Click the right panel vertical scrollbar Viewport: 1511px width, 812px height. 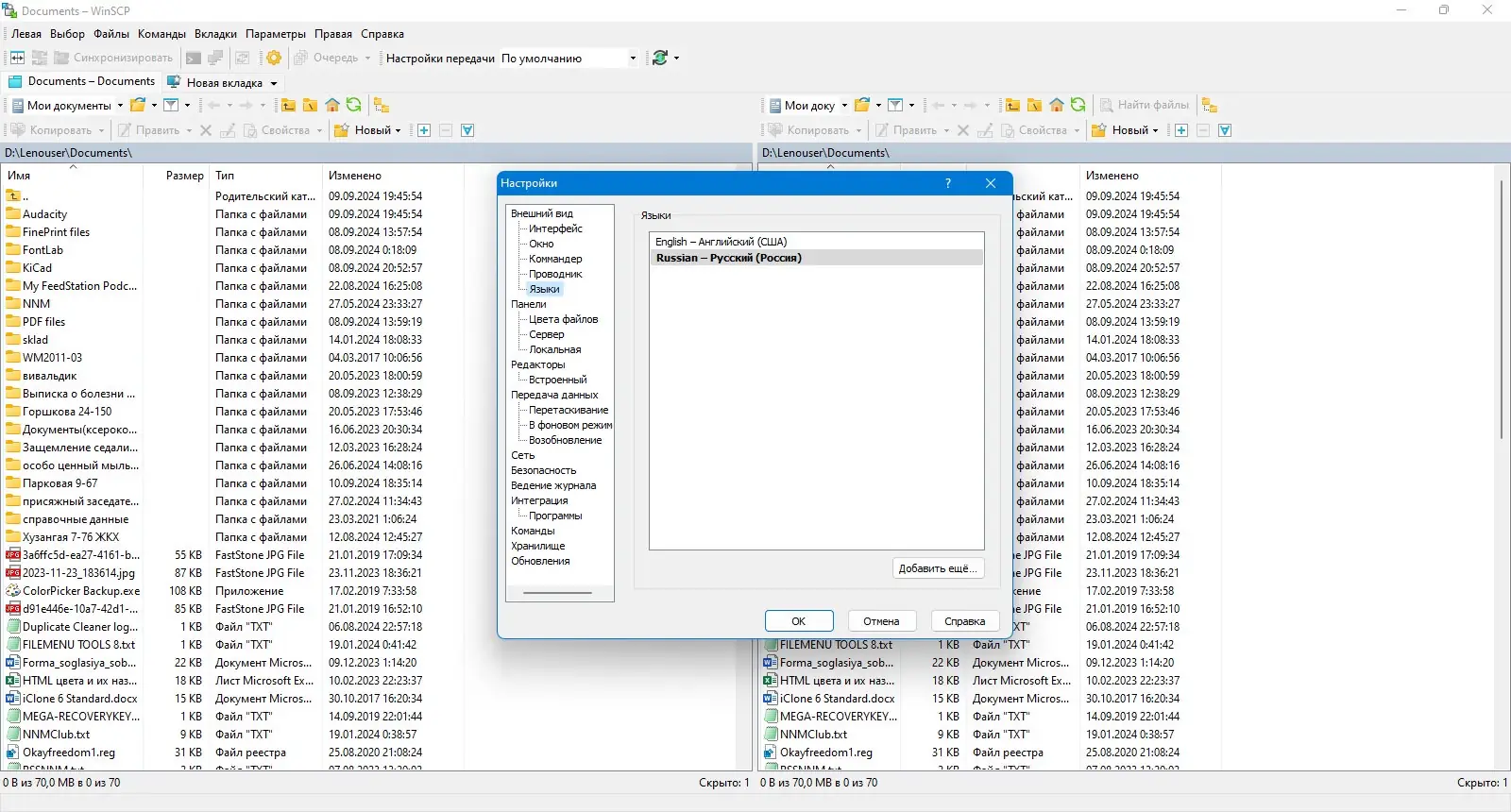coord(1501,312)
